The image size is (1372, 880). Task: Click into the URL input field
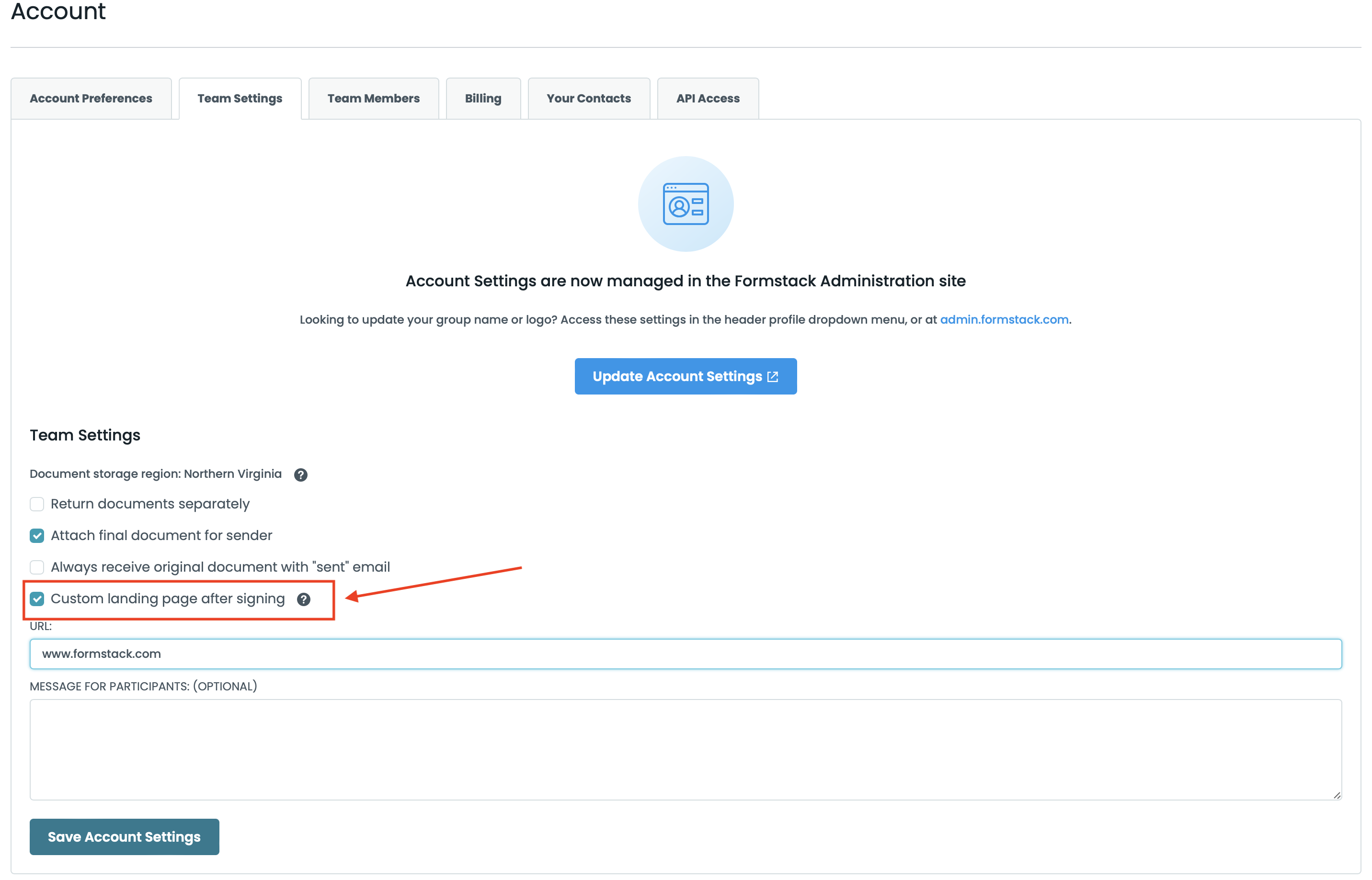686,654
